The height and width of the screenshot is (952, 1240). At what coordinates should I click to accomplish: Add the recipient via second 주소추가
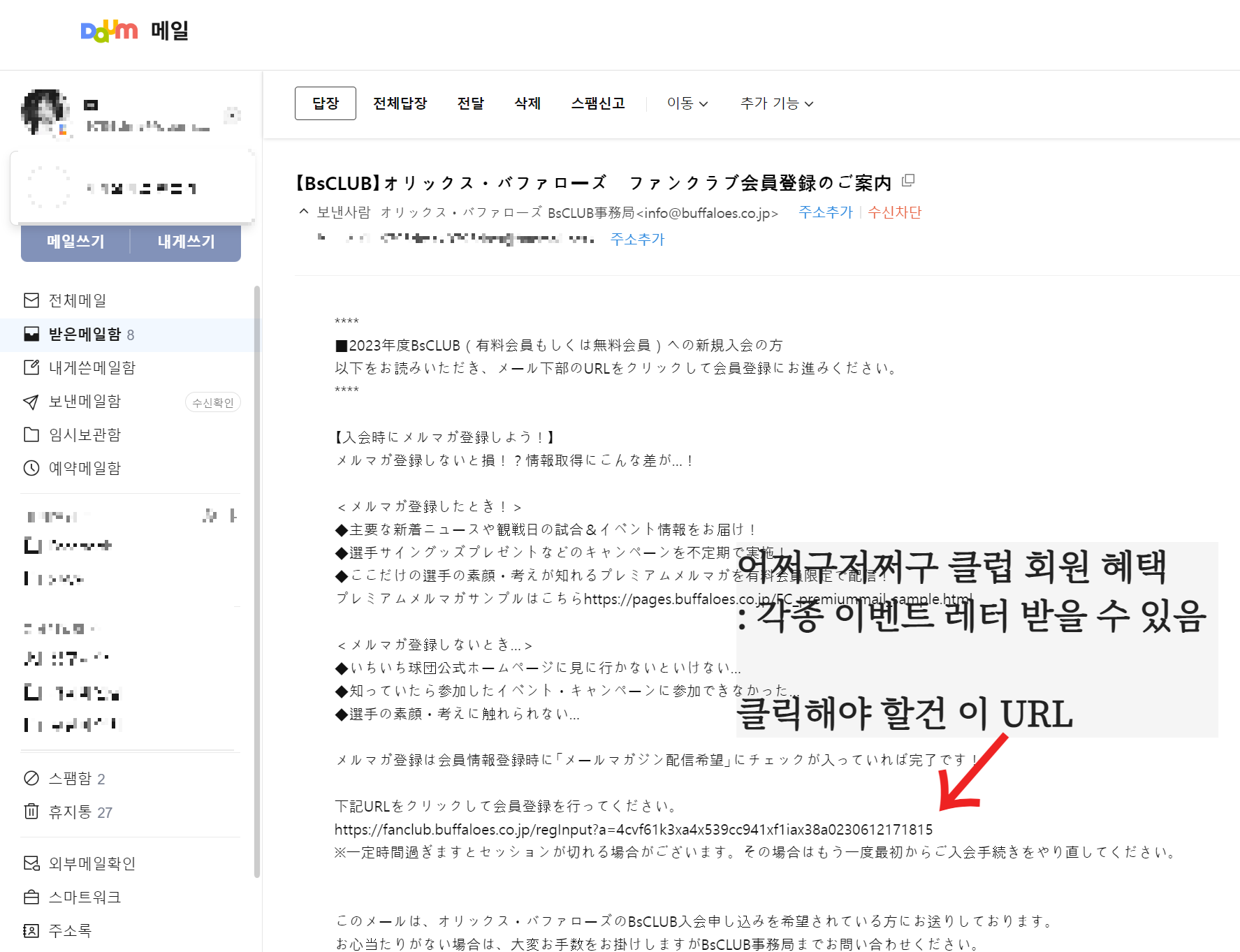point(638,239)
